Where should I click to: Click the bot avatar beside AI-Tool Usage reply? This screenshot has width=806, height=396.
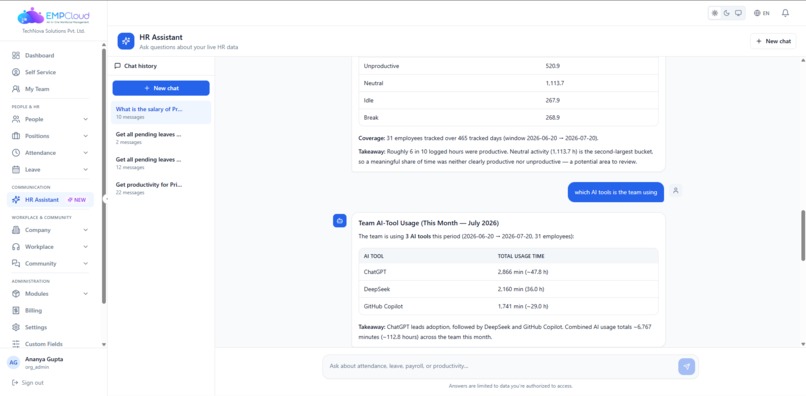[339, 221]
